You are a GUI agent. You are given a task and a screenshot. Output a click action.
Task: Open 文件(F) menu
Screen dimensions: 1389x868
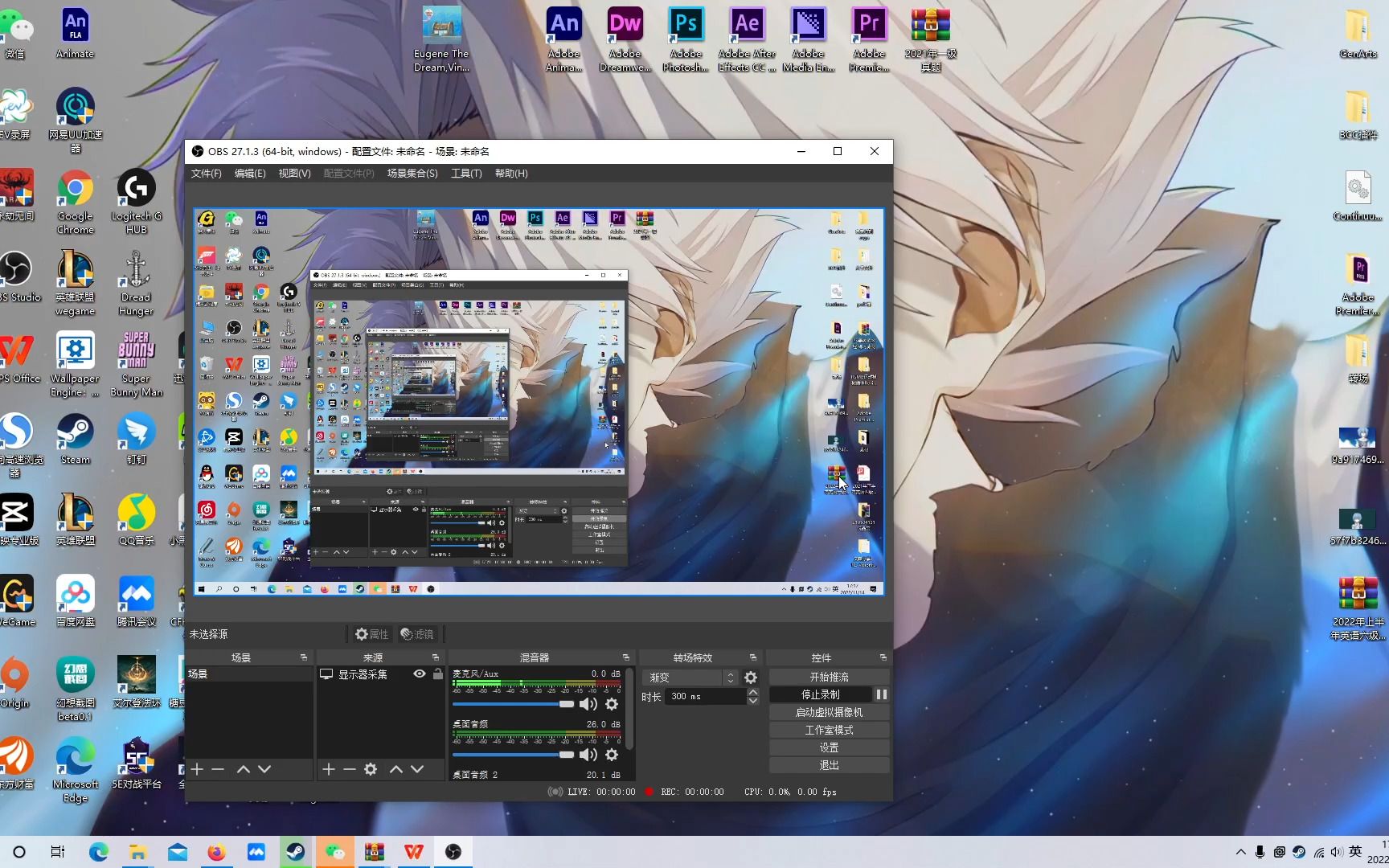[206, 174]
